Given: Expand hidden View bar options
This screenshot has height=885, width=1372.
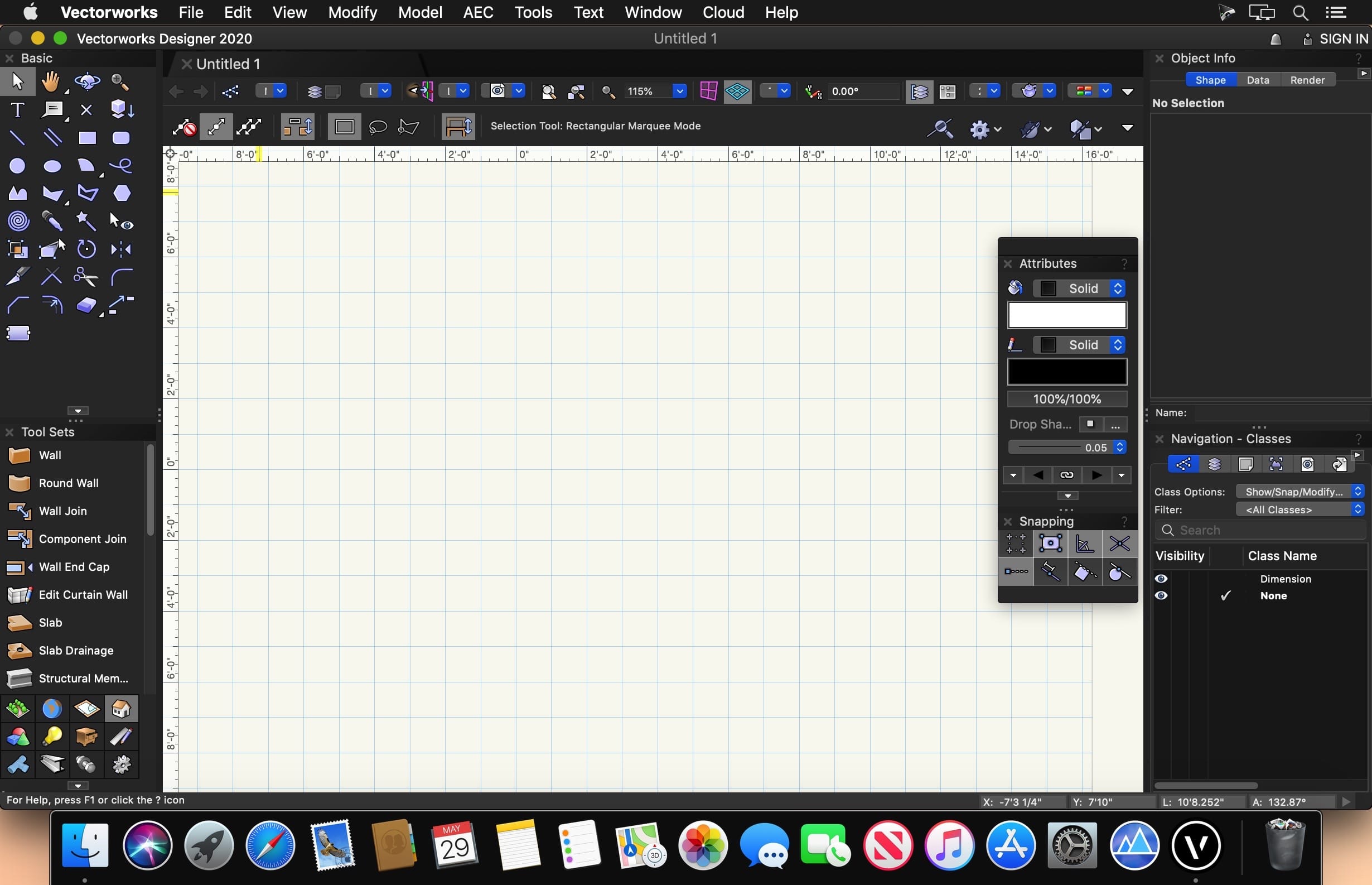Looking at the screenshot, I should coord(1127,92).
